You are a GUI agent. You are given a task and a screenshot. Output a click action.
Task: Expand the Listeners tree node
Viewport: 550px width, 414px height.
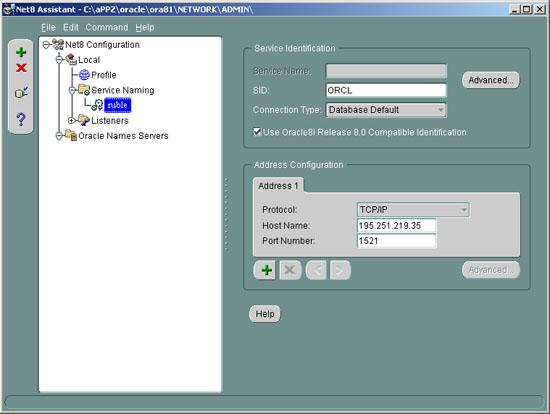[72, 120]
